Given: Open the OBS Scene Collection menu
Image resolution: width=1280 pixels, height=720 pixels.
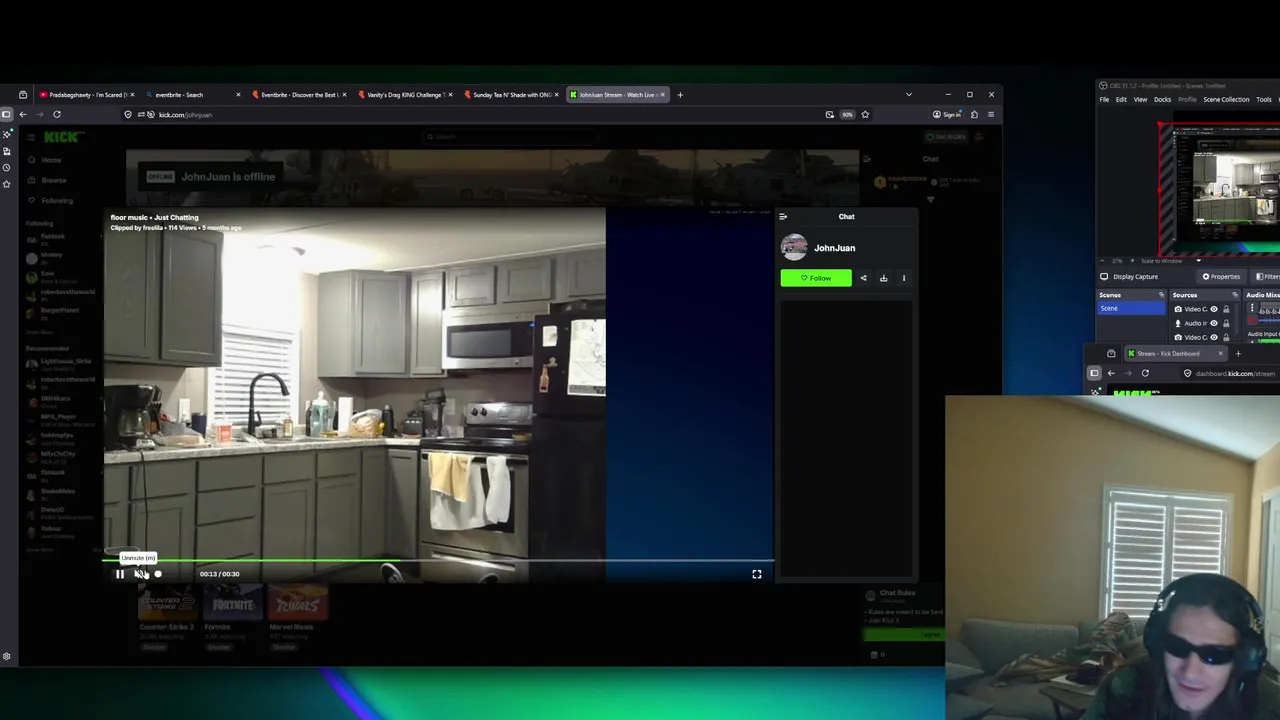Looking at the screenshot, I should [1226, 100].
